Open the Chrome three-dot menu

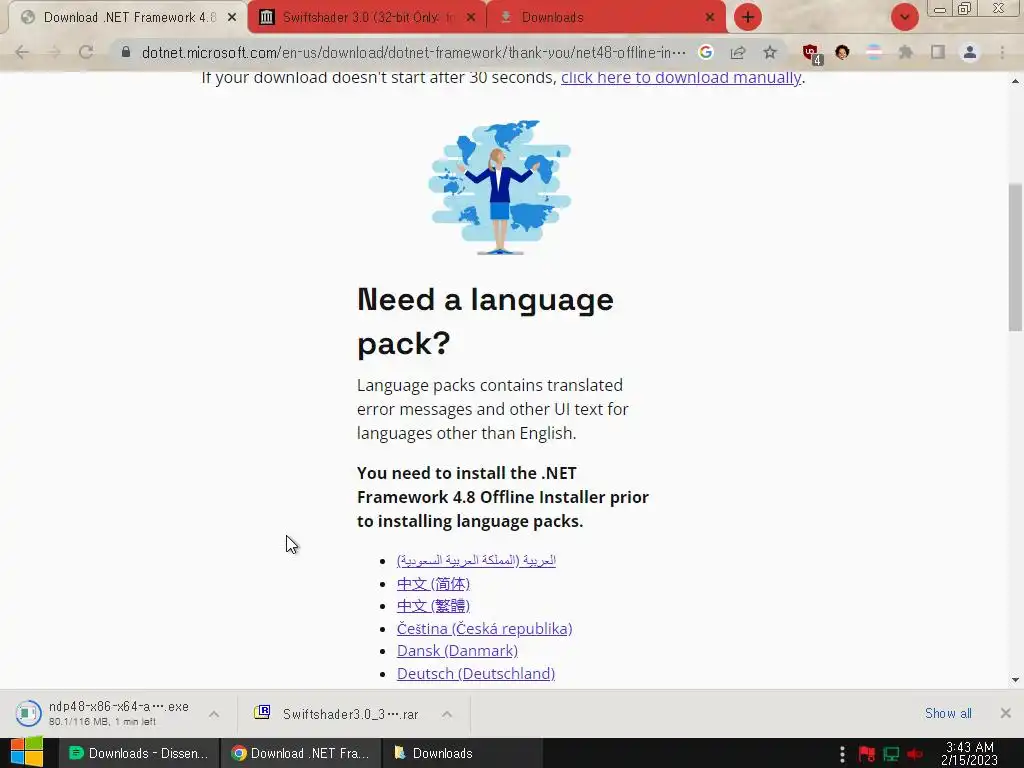(1002, 52)
